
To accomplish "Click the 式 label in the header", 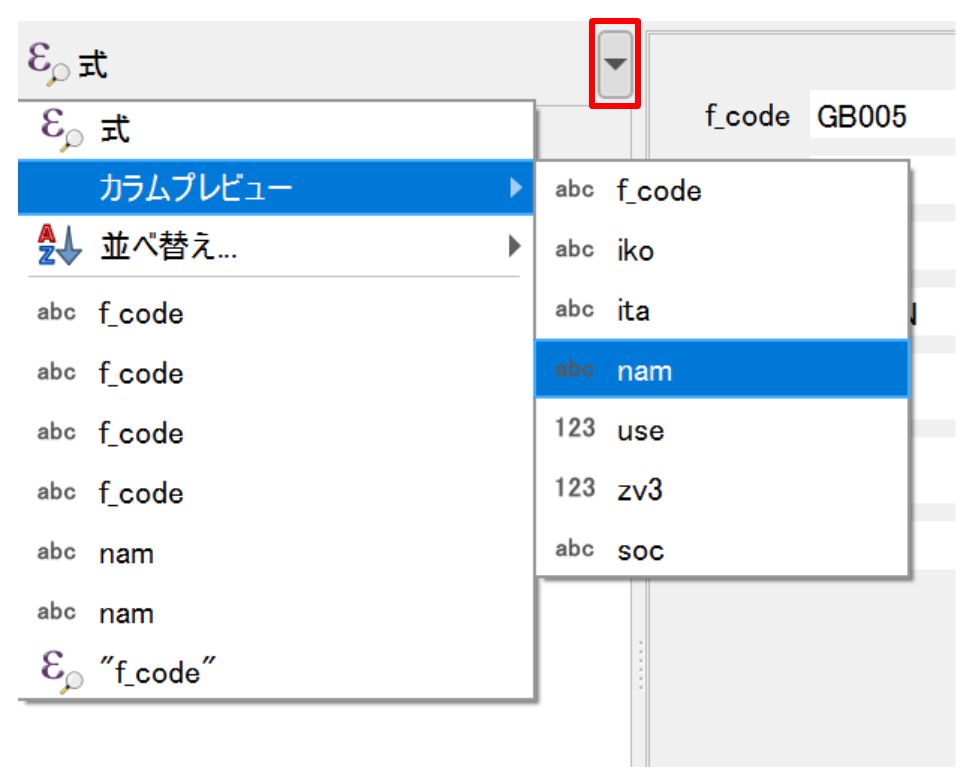I will pyautogui.click(x=93, y=65).
